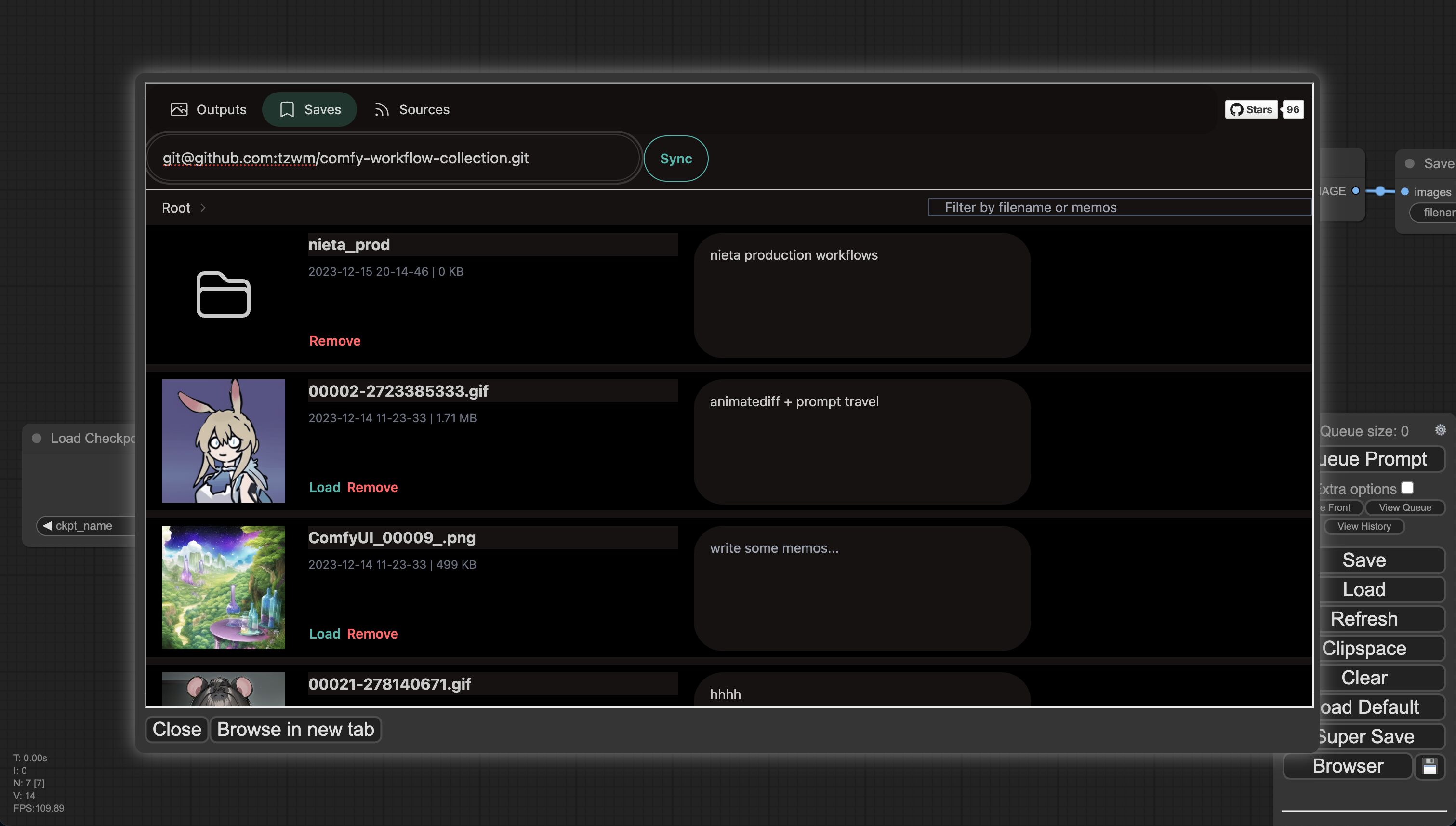Click the Save node collapse dot
1456x826 pixels.
(x=1409, y=163)
